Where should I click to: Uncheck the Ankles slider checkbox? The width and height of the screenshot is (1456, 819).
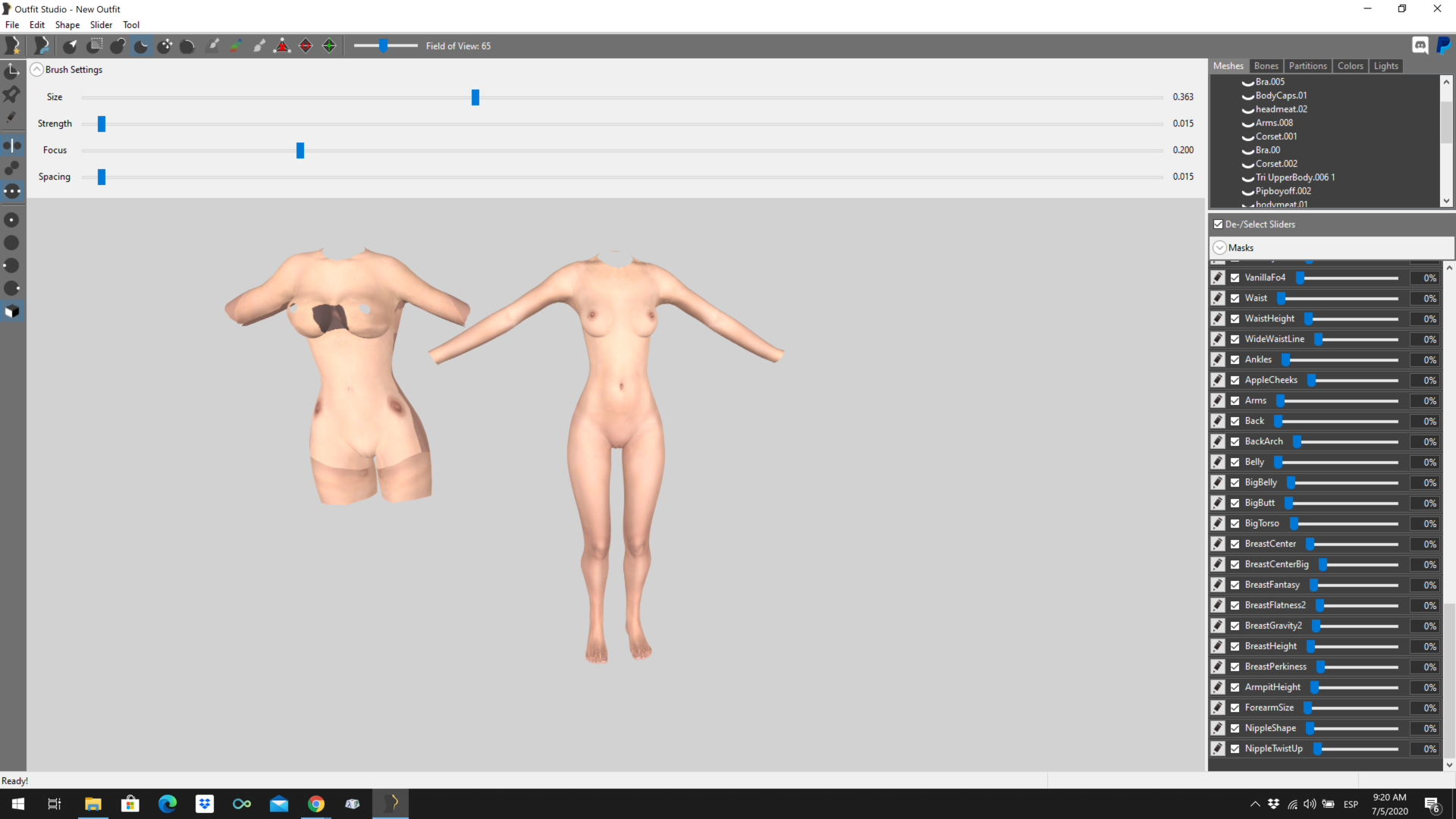click(x=1235, y=359)
